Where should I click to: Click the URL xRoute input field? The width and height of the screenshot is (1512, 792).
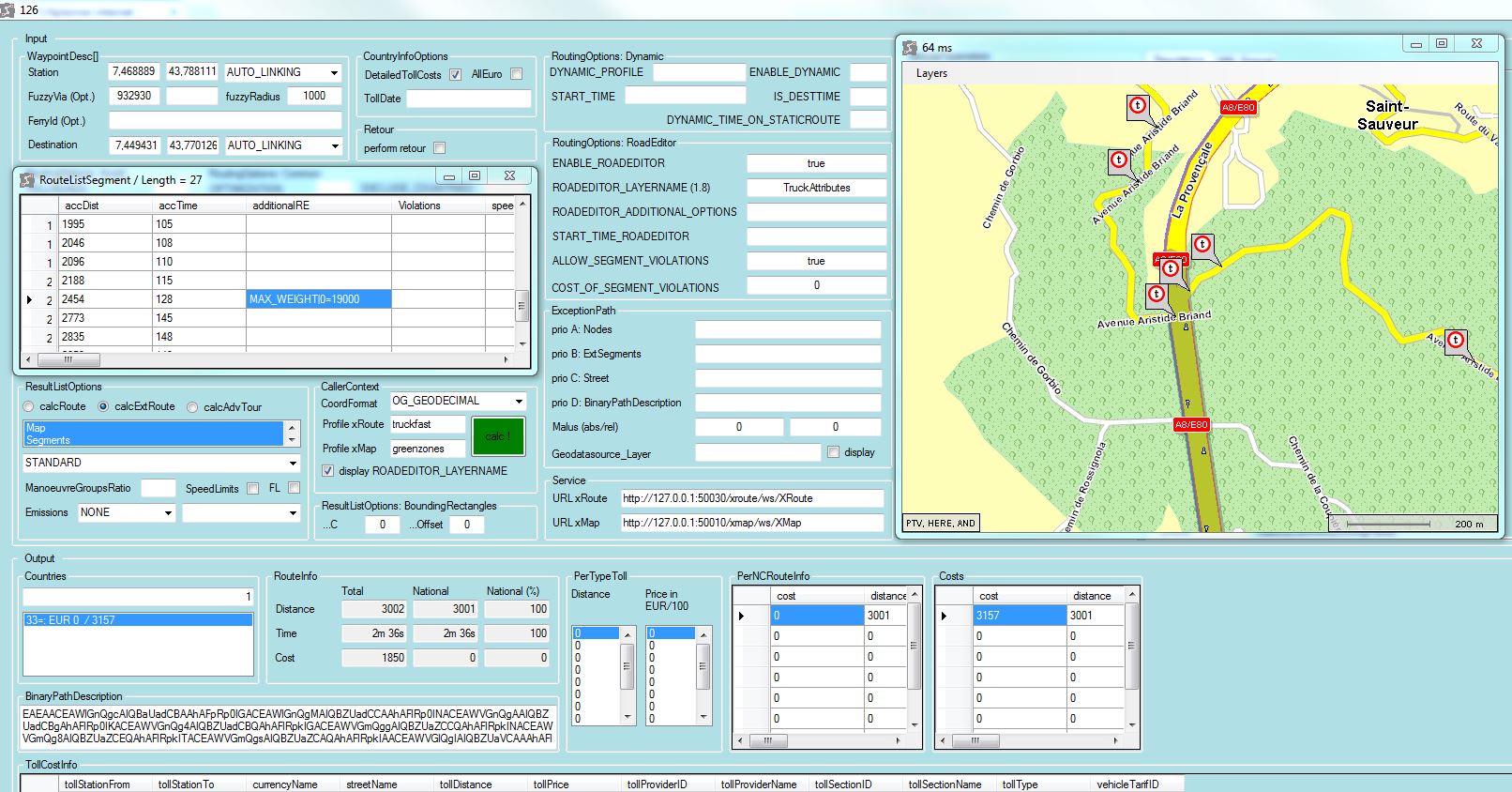coord(750,498)
